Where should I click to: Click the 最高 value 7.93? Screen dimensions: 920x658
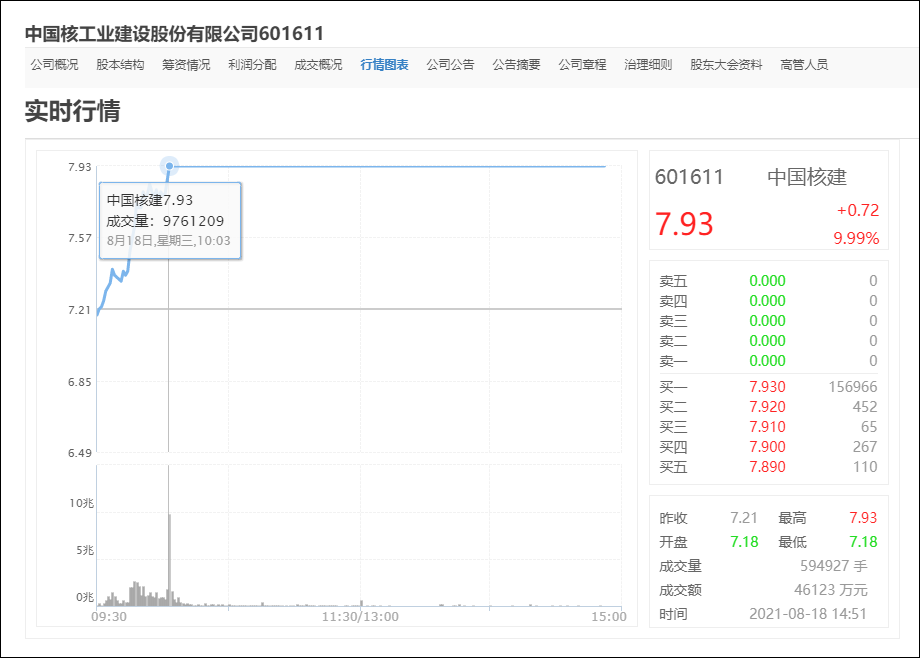tap(863, 518)
